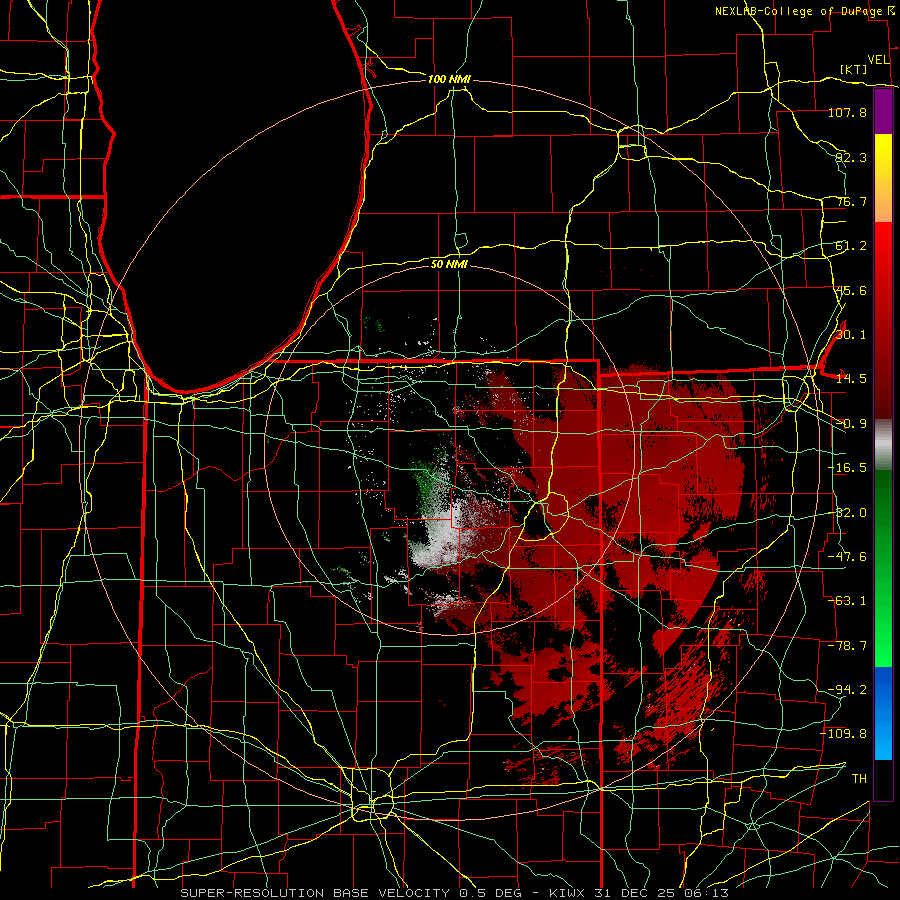The image size is (900, 900).
Task: Select the -16.5 velocity scale value
Action: (847, 468)
